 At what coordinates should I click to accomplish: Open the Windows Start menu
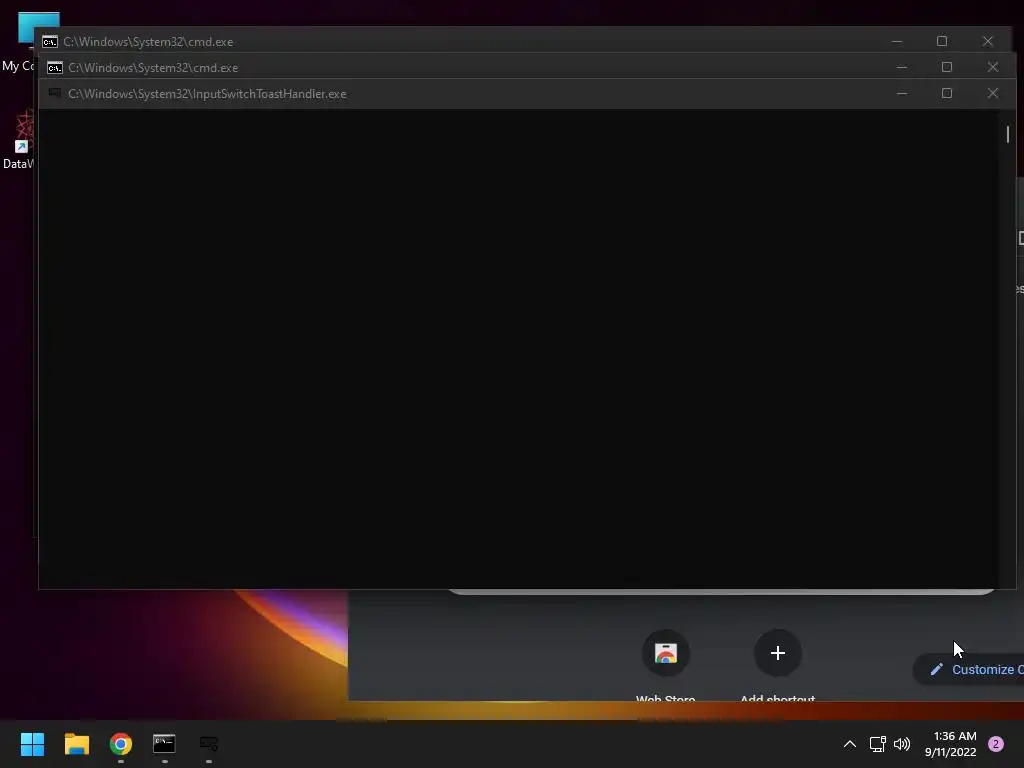pos(32,744)
